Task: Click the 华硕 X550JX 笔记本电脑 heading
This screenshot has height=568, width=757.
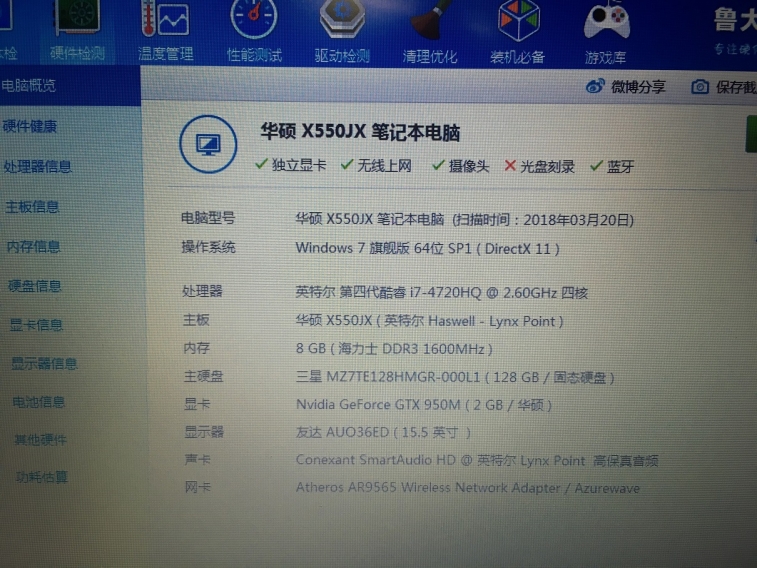Action: 360,132
